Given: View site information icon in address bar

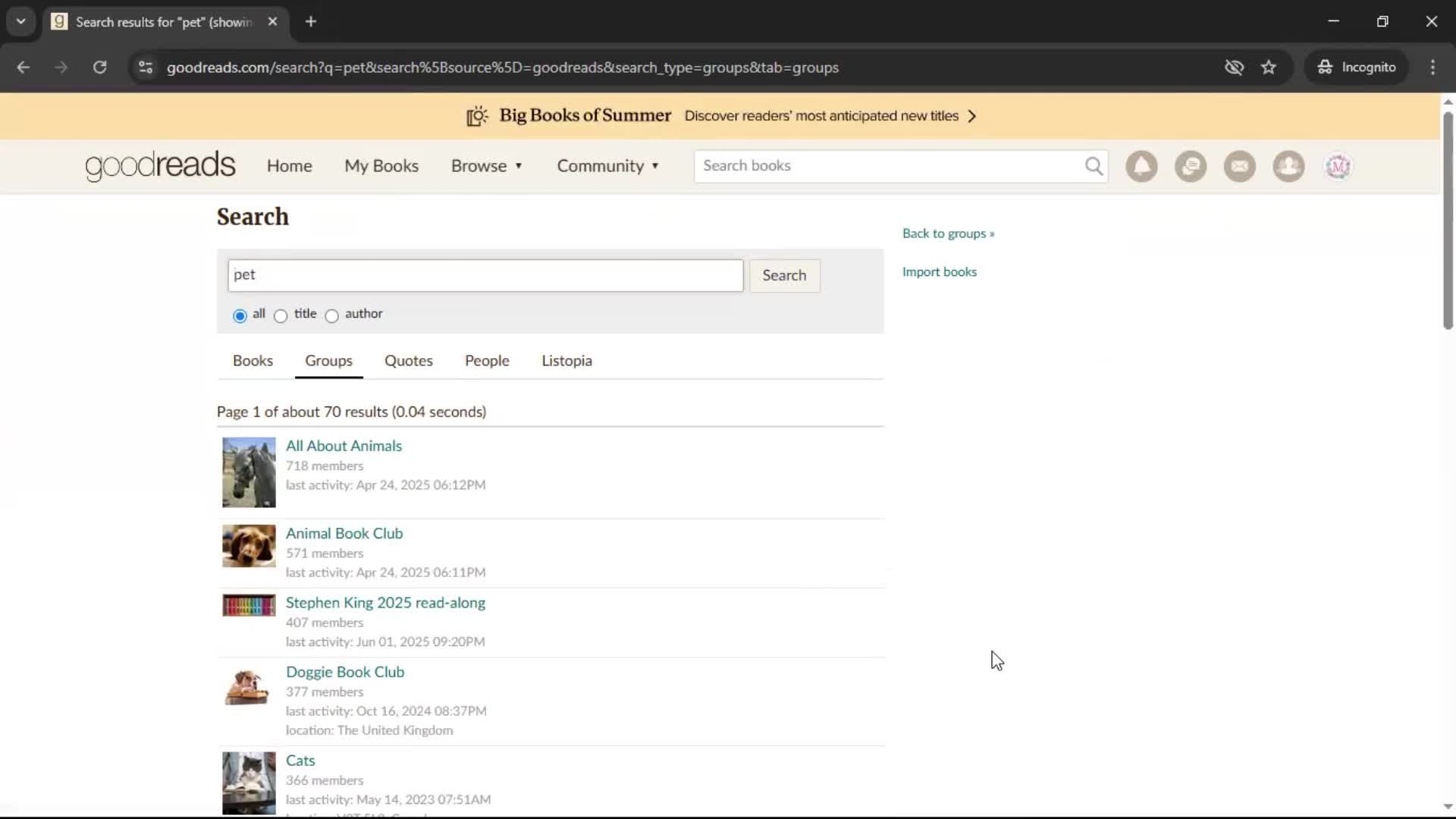Looking at the screenshot, I should [146, 67].
